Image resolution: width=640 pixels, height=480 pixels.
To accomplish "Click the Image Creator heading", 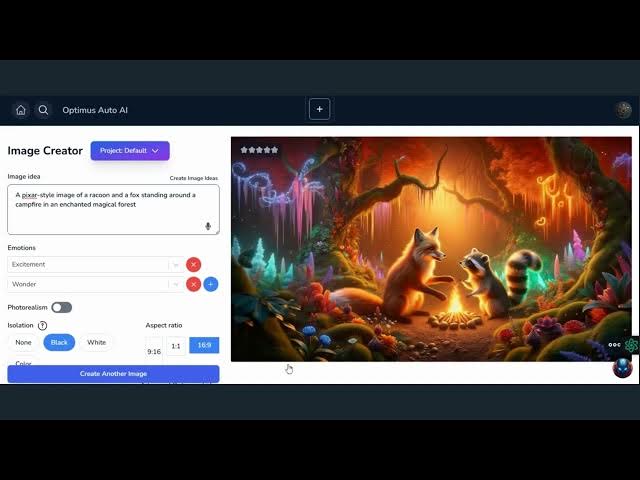I will 45,151.
